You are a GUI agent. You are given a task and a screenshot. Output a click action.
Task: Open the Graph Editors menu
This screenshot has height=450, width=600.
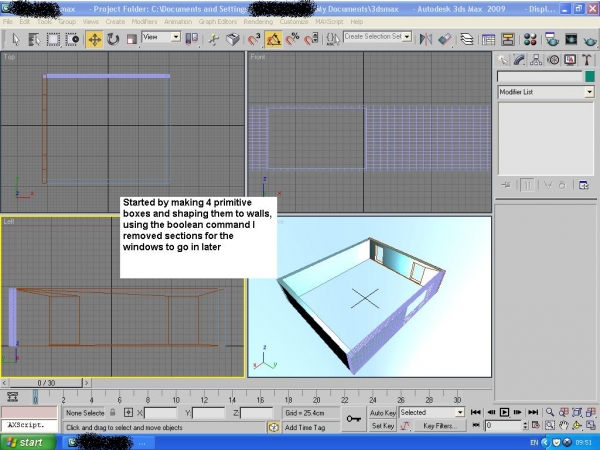click(218, 22)
